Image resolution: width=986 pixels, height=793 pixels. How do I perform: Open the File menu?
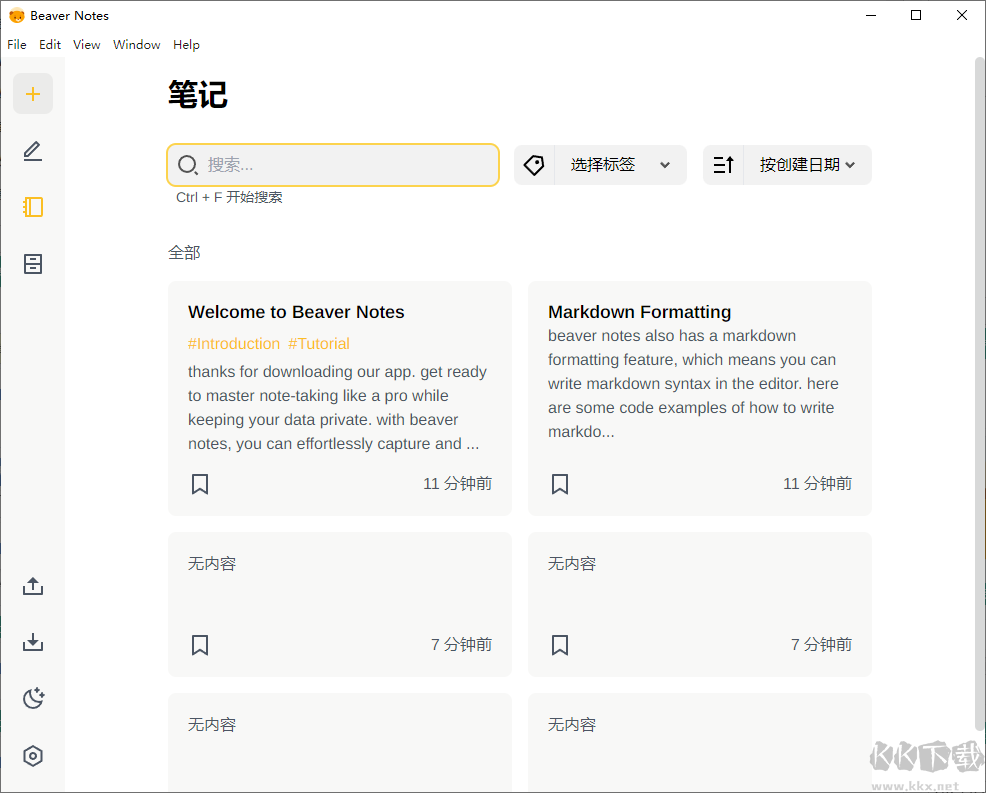click(x=17, y=45)
